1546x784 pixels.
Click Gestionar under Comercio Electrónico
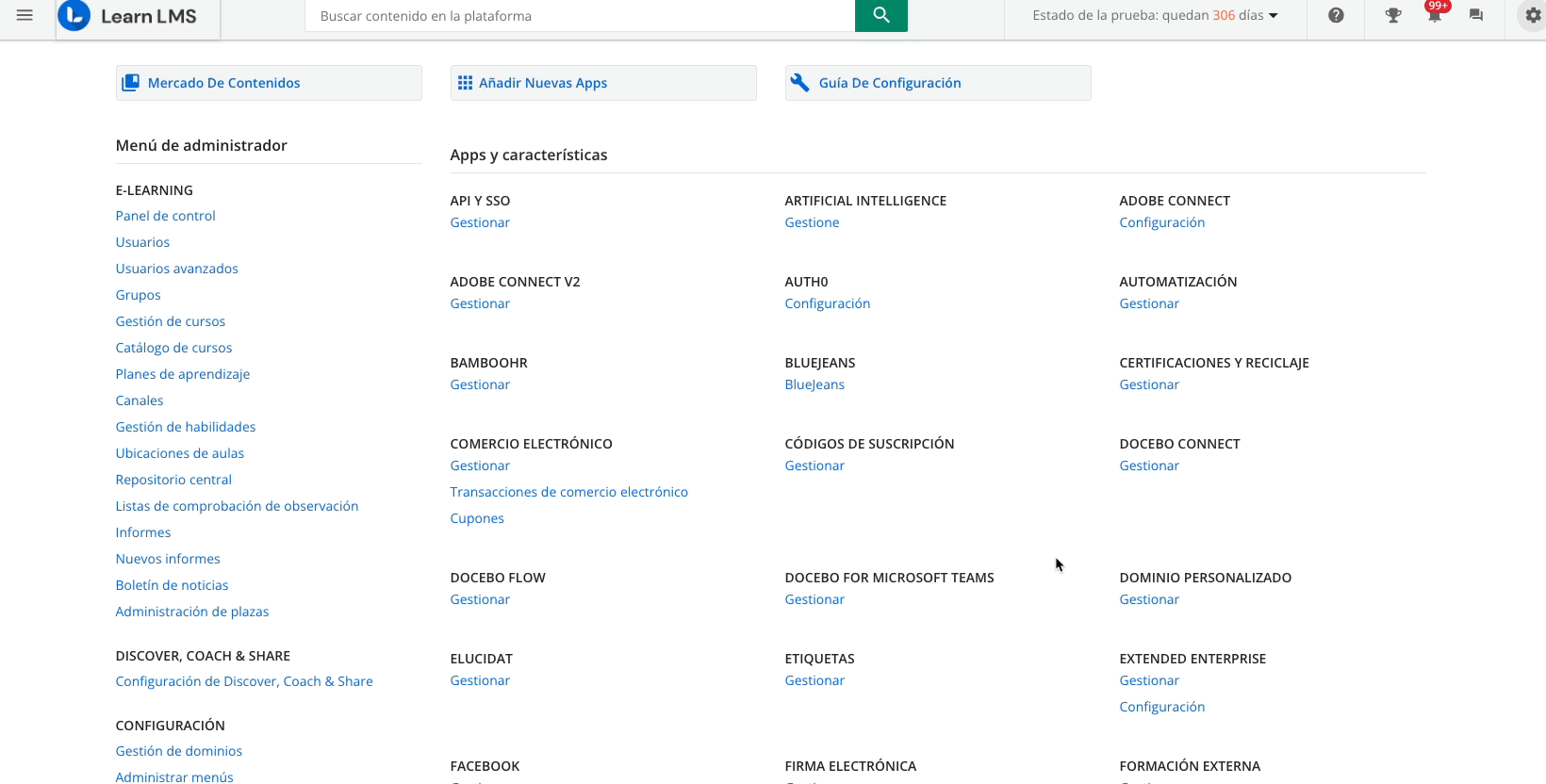(480, 465)
